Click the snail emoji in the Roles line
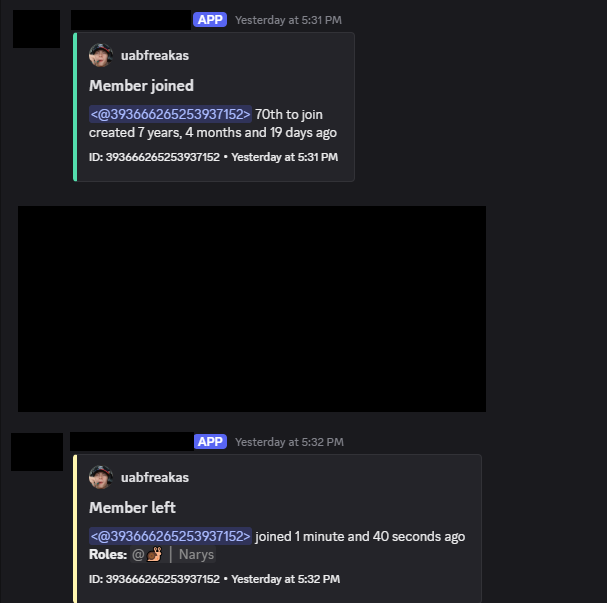This screenshot has width=607, height=603. [x=154, y=554]
